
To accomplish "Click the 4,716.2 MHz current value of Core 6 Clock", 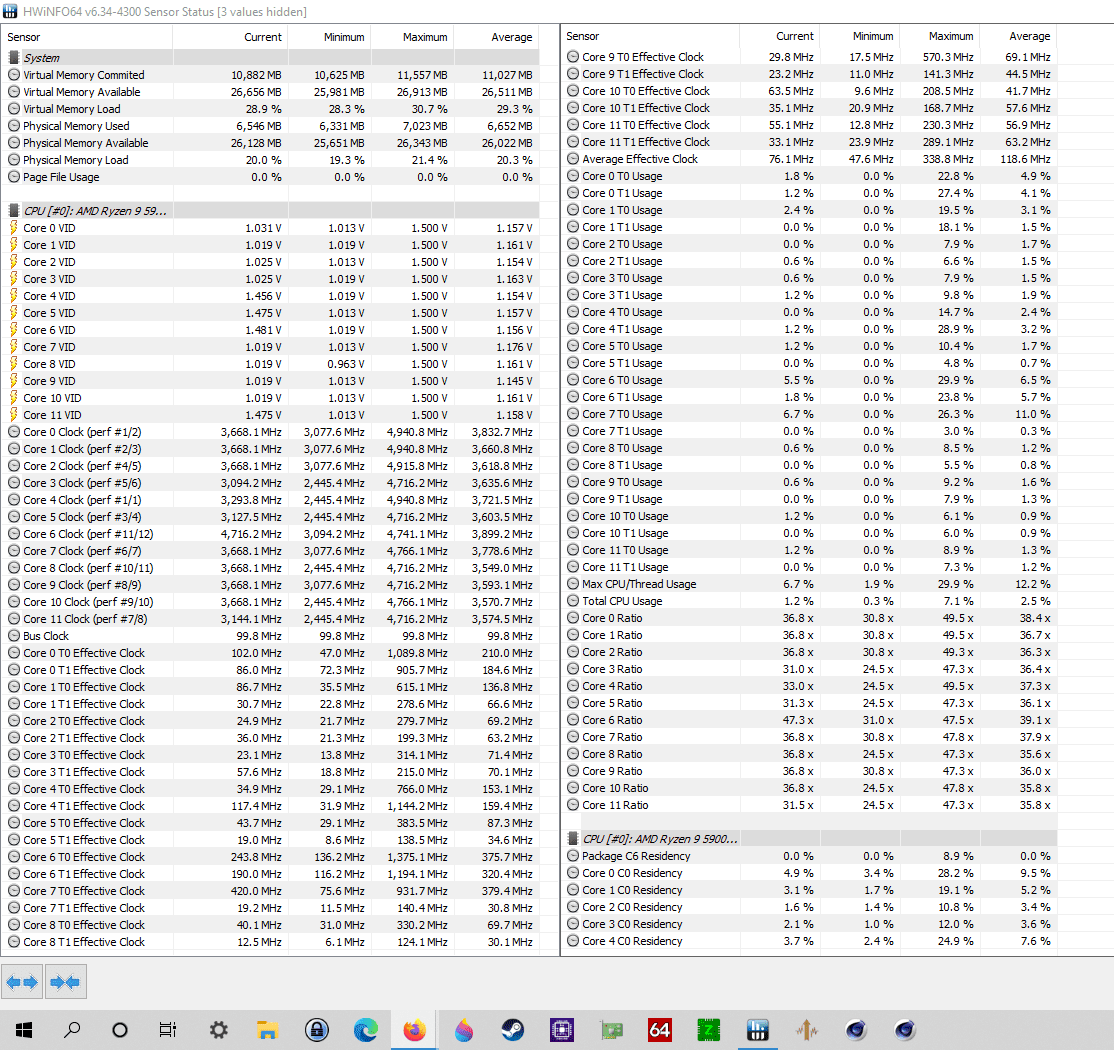I will 251,534.
